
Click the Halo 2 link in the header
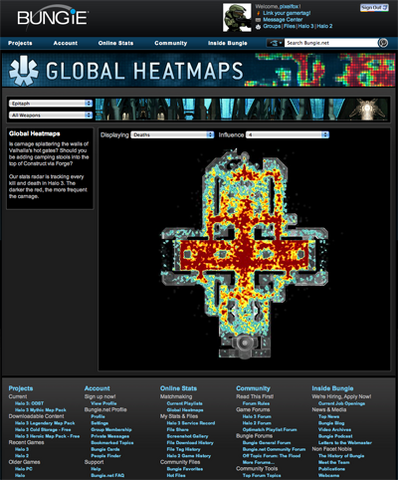[325, 26]
